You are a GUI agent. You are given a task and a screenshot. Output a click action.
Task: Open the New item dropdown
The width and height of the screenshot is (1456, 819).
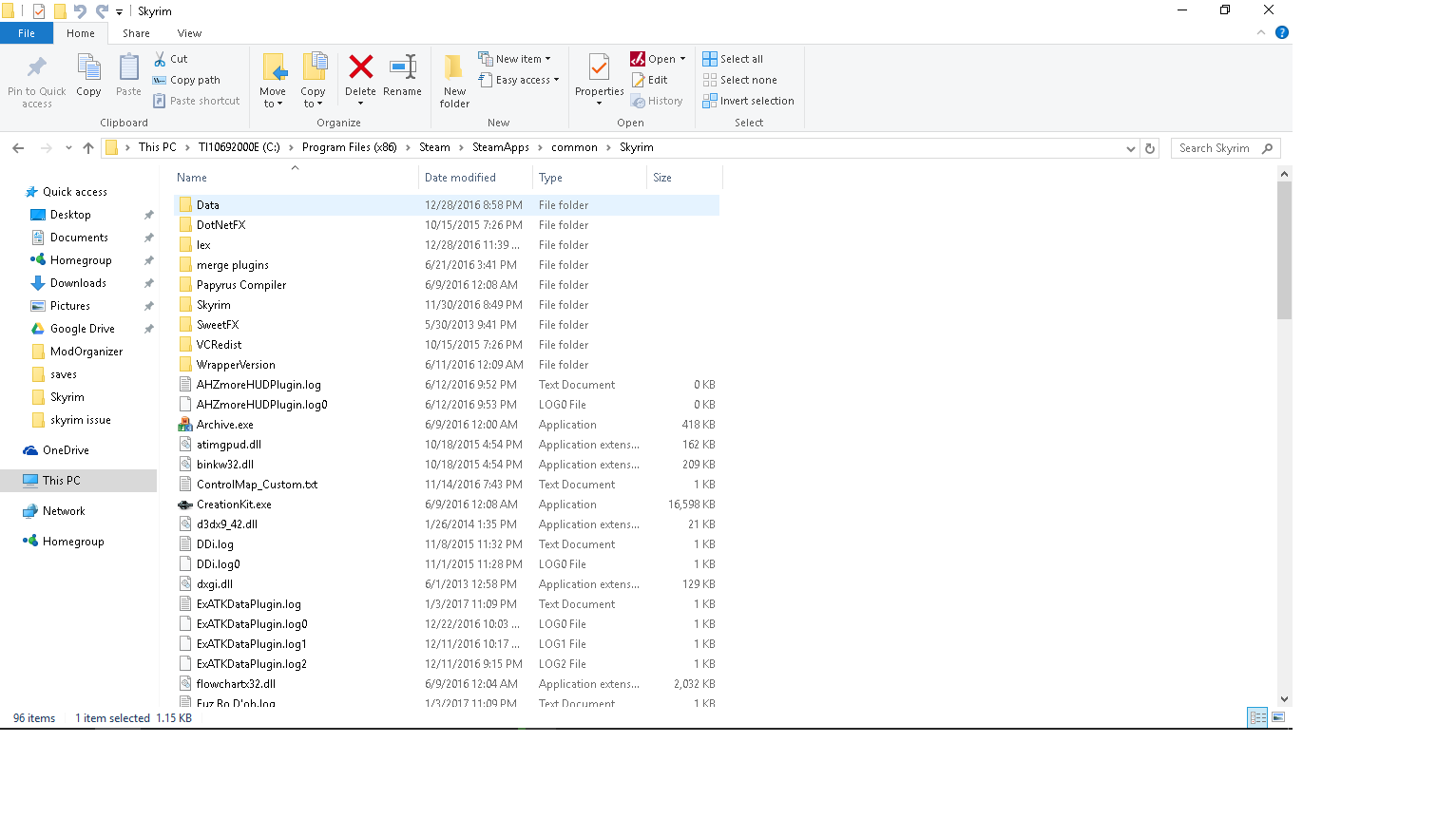coord(514,59)
